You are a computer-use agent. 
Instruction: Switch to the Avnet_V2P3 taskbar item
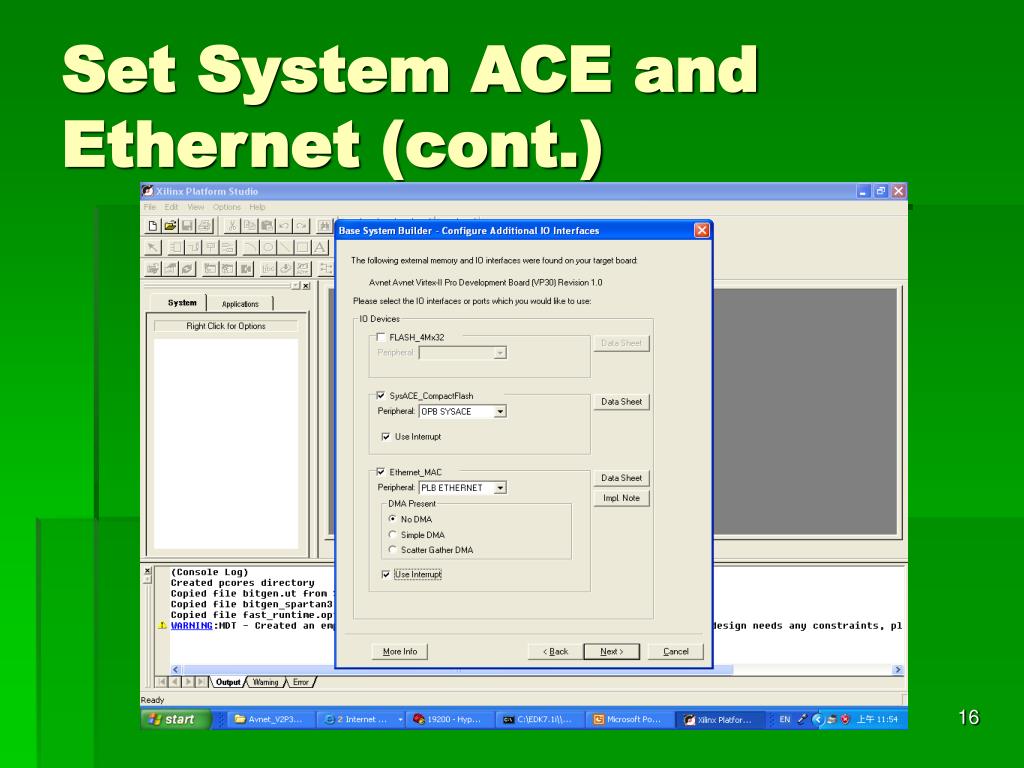point(270,720)
